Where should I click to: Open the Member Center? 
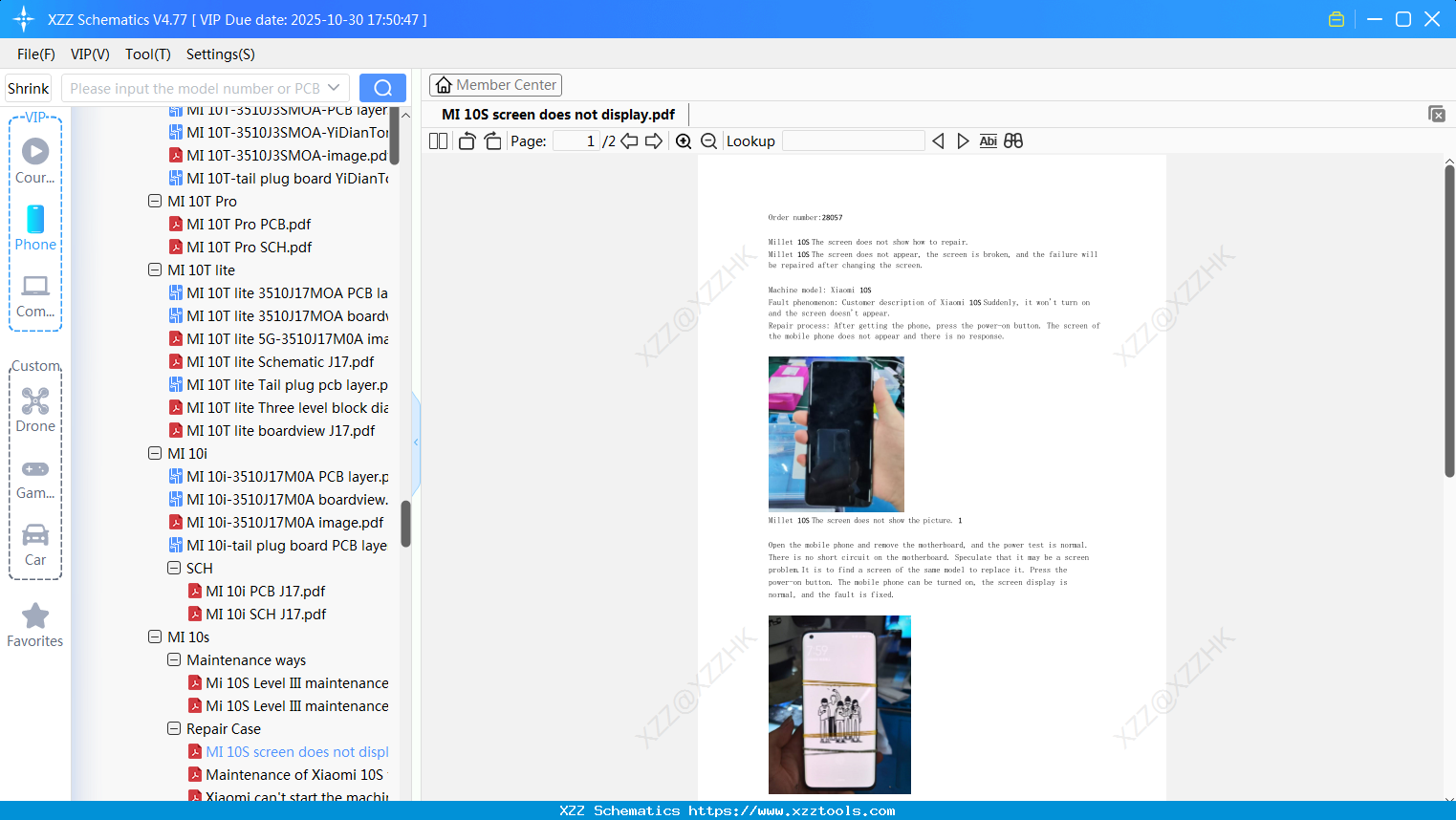click(495, 85)
